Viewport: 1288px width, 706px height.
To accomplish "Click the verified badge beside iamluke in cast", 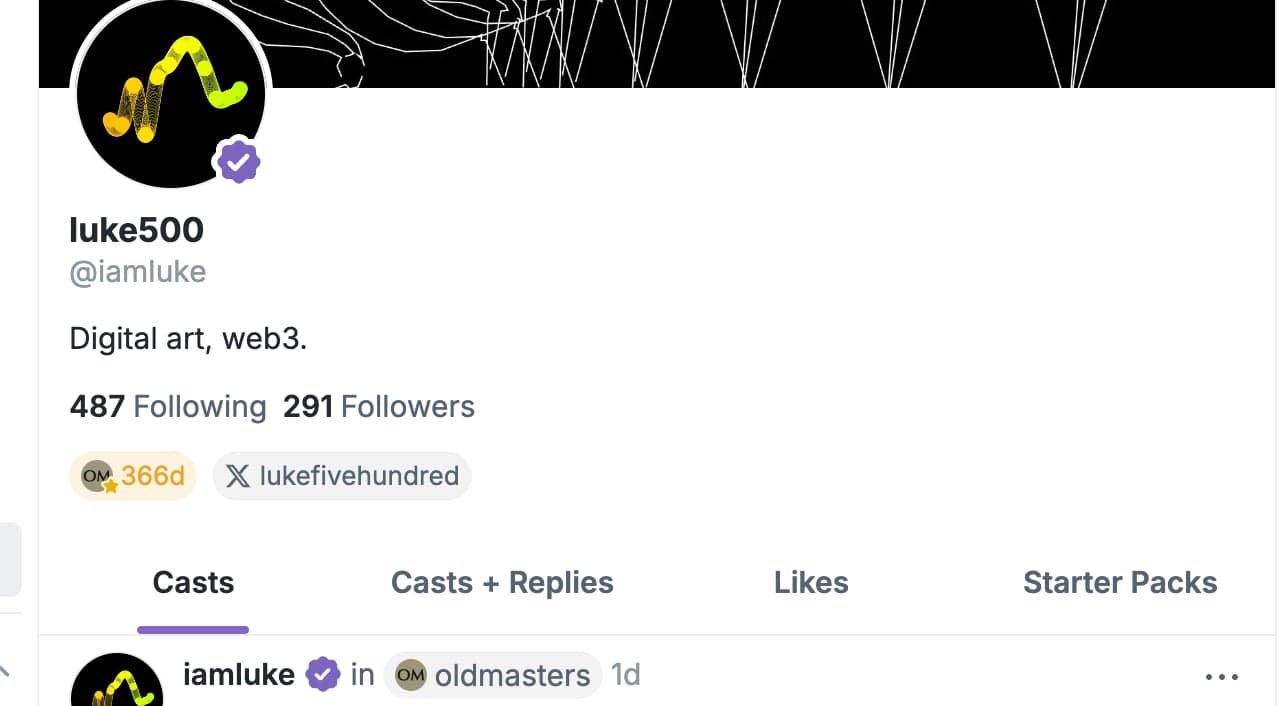I will (x=322, y=675).
